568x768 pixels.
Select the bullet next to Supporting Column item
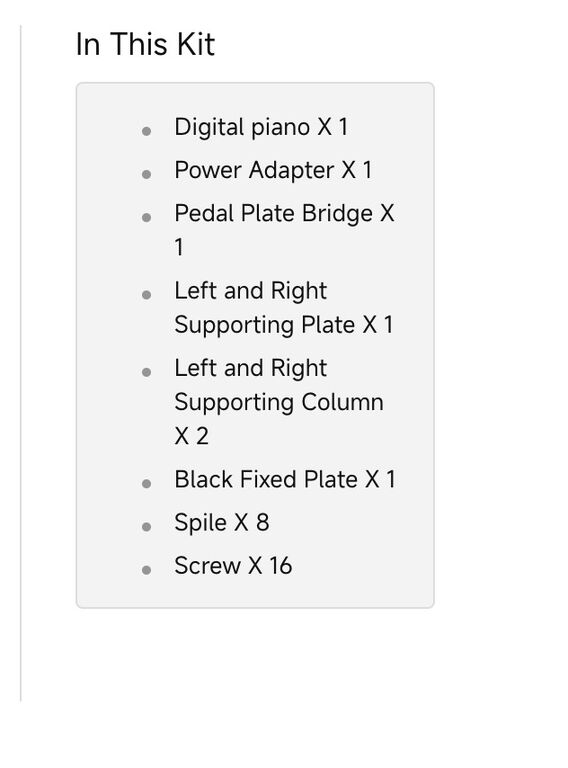[x=146, y=372]
